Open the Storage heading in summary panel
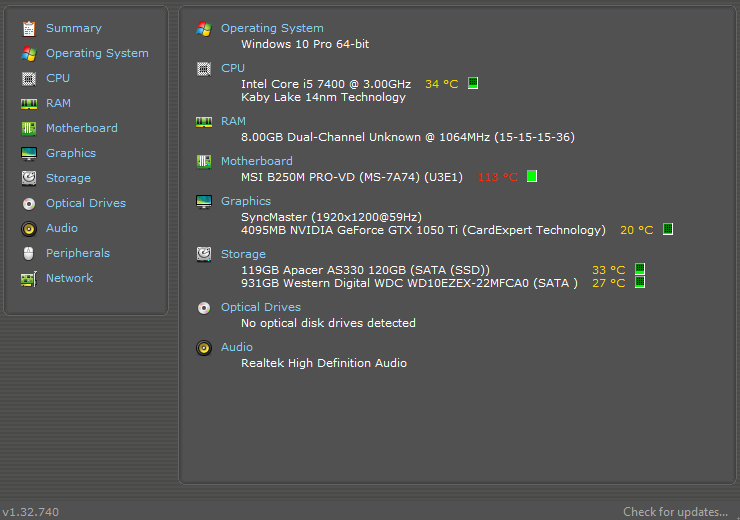The width and height of the screenshot is (740, 520). click(243, 254)
